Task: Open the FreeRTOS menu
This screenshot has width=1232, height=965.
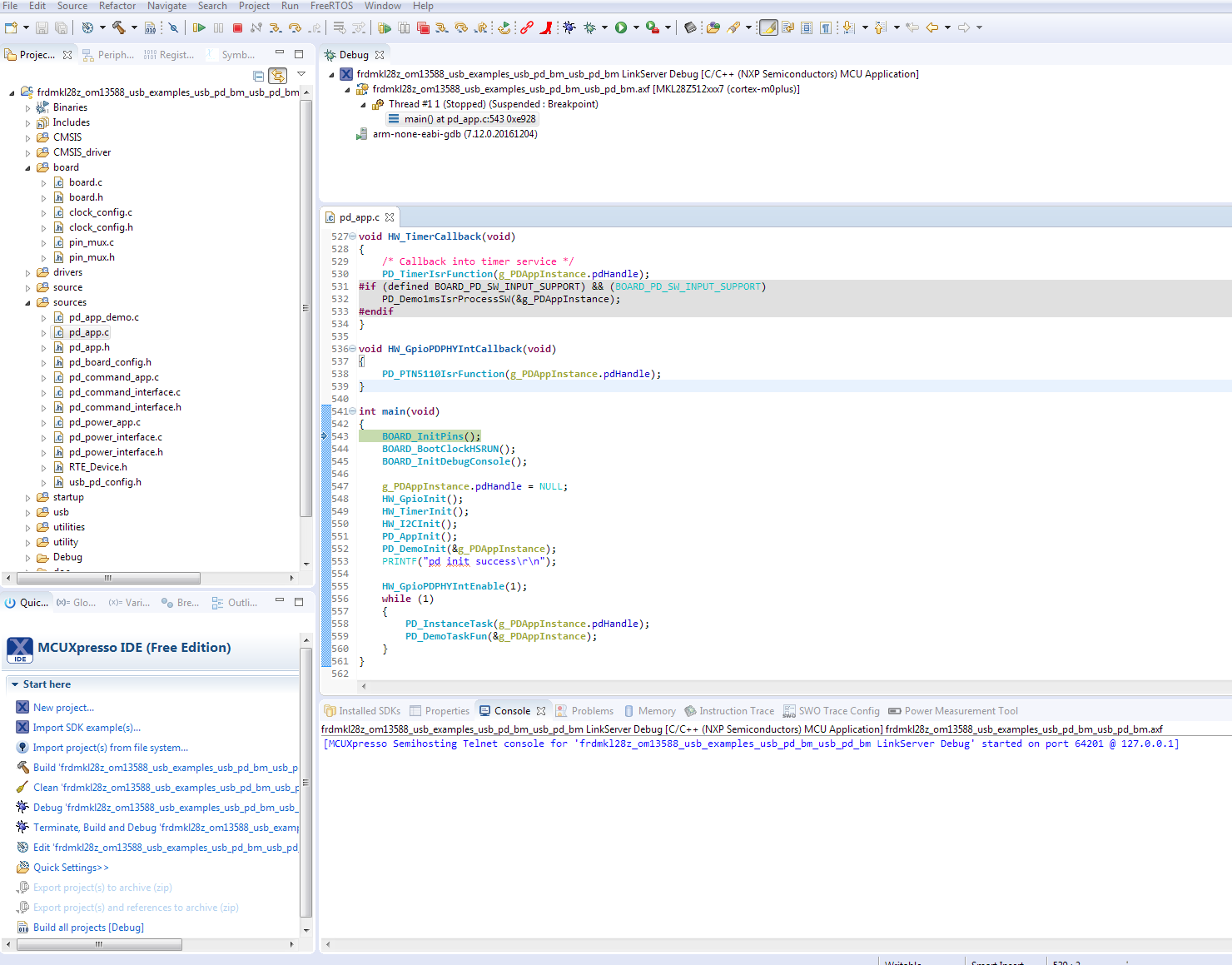Action: coord(331,6)
